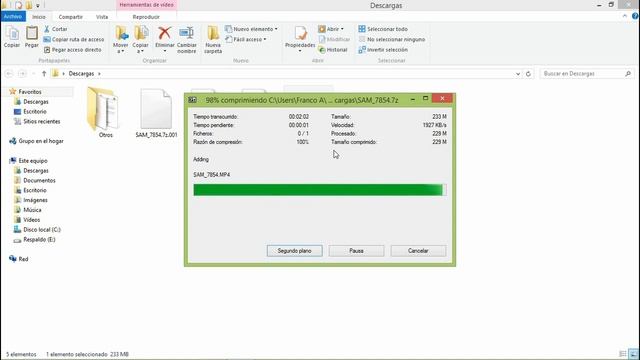Open the Archivo tab
640x360 pixels.
(x=13, y=17)
